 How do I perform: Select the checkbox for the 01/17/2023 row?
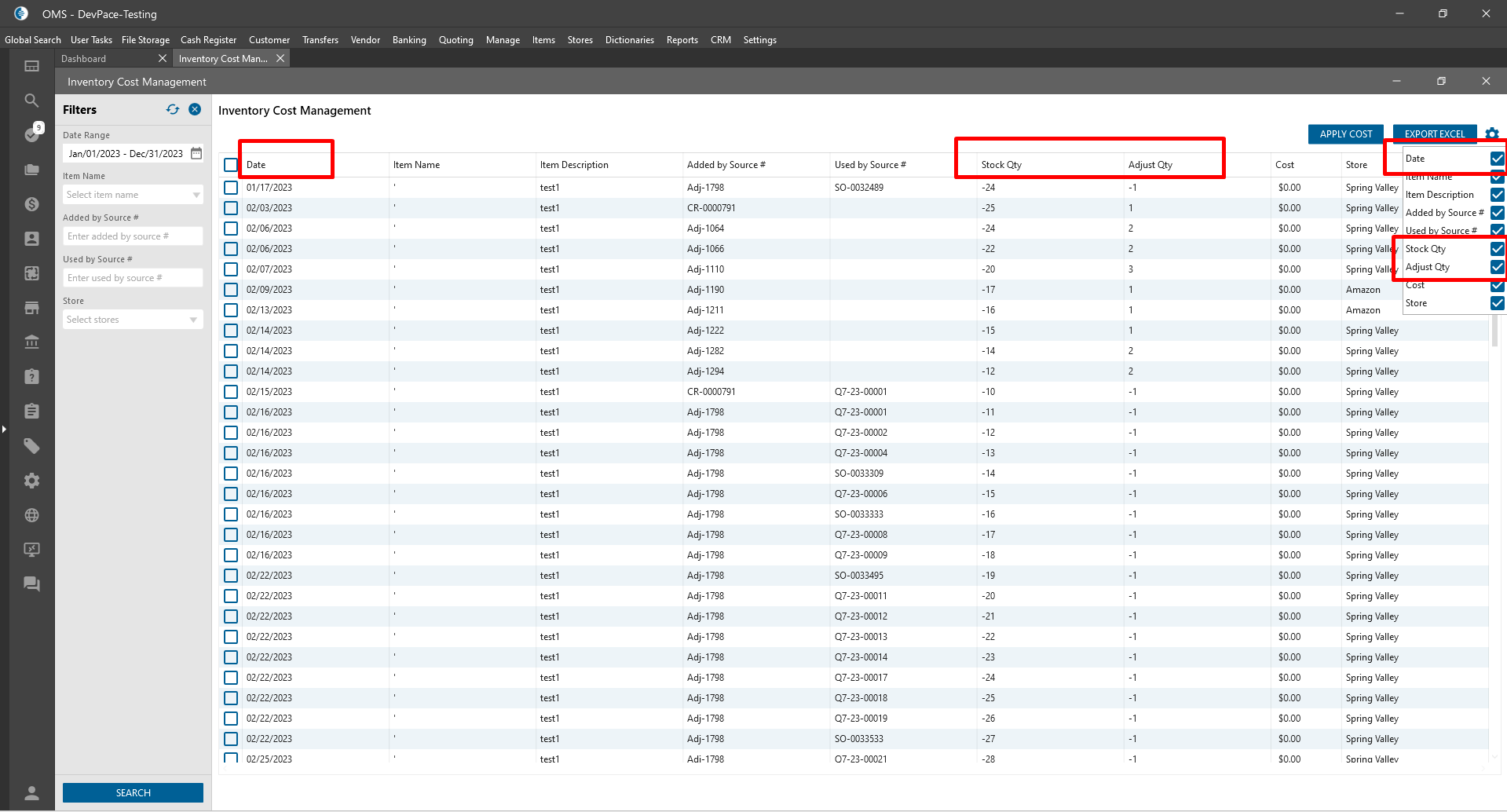point(231,188)
